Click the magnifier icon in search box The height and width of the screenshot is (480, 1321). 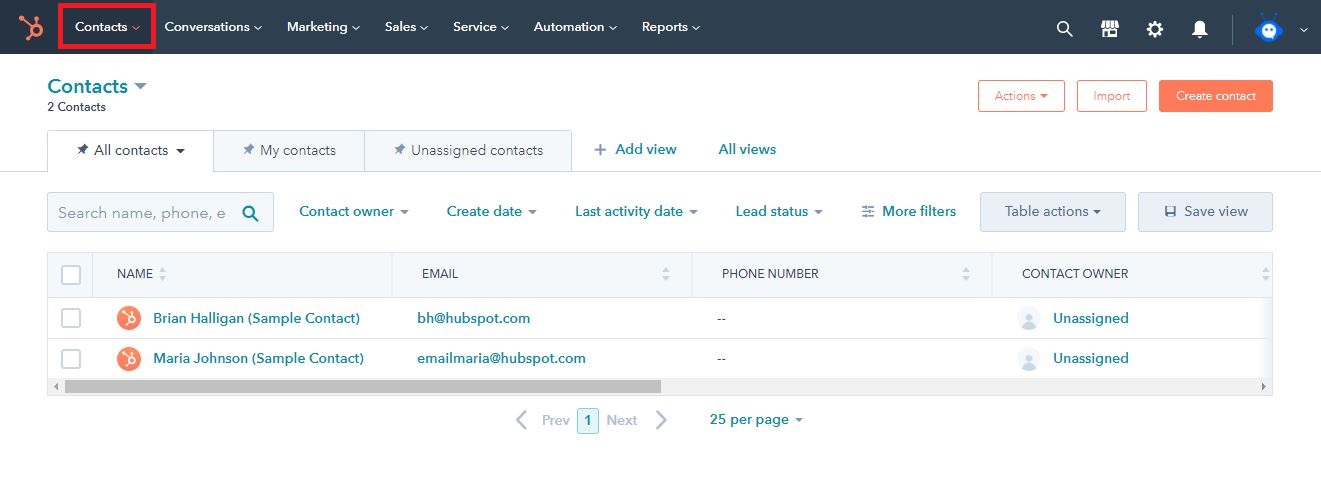(x=251, y=213)
